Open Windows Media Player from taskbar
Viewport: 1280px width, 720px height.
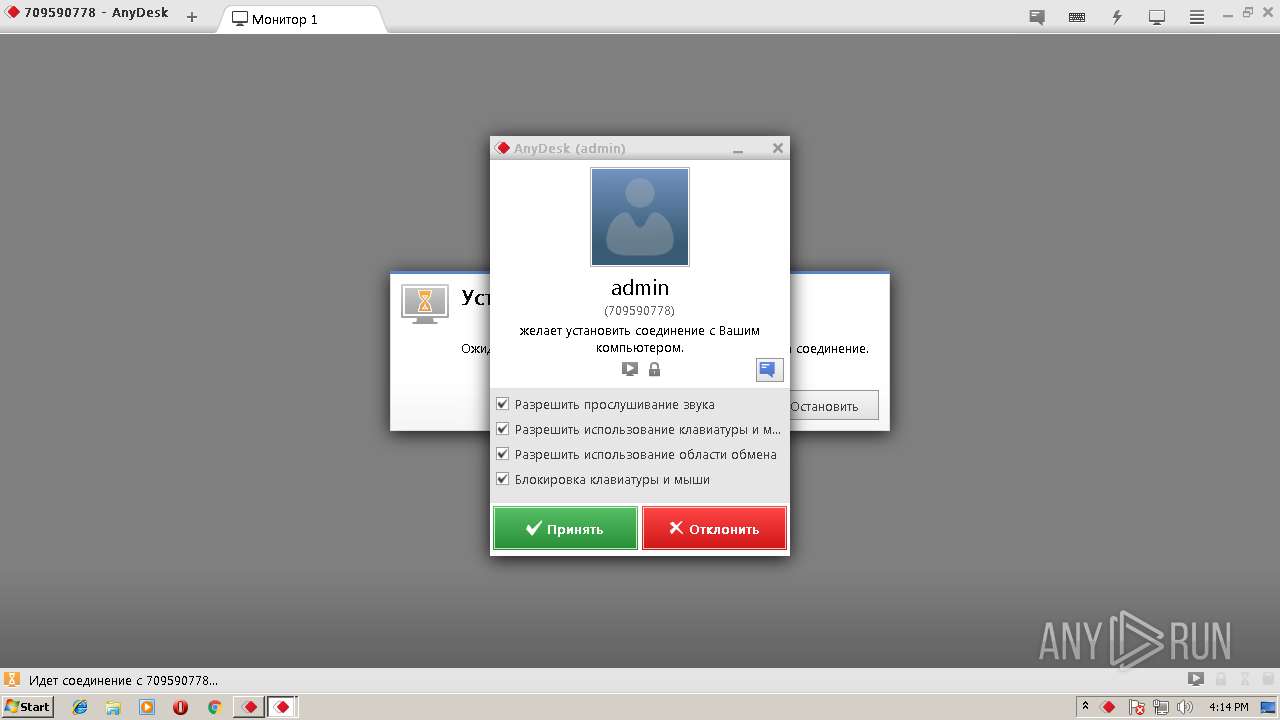pyautogui.click(x=147, y=707)
